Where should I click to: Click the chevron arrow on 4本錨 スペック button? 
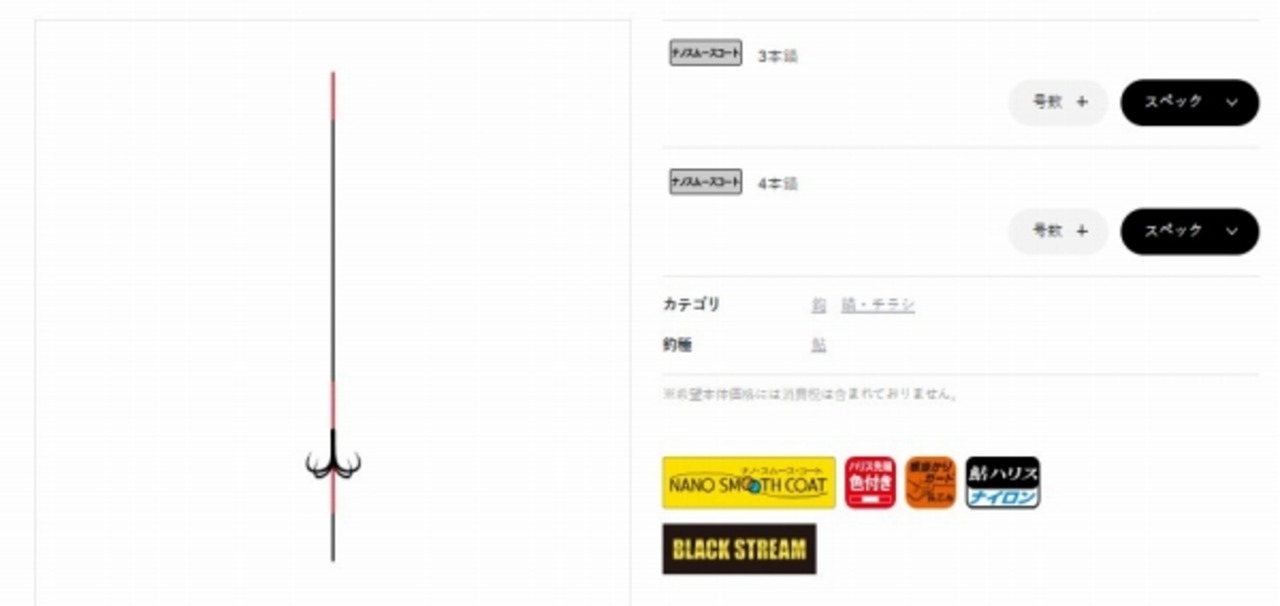tap(1231, 231)
